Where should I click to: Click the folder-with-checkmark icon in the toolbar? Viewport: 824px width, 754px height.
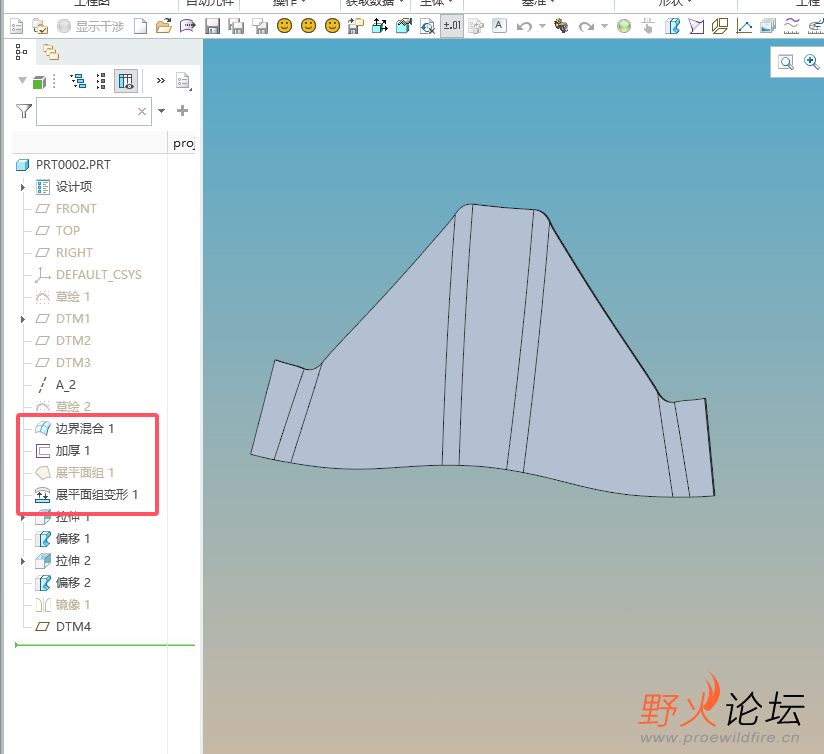(x=40, y=26)
